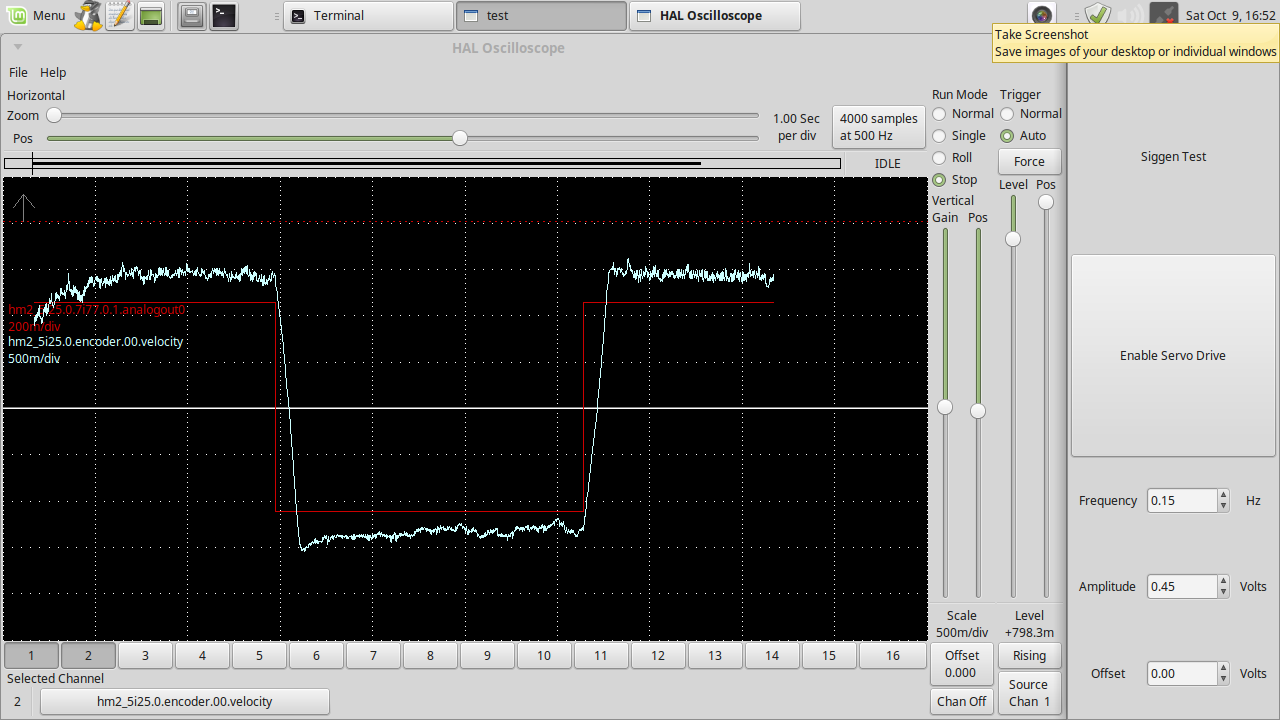Screen dimensions: 1280x720
Task: Open HAL Oscilloscope window menu arrow
Action: point(18,47)
